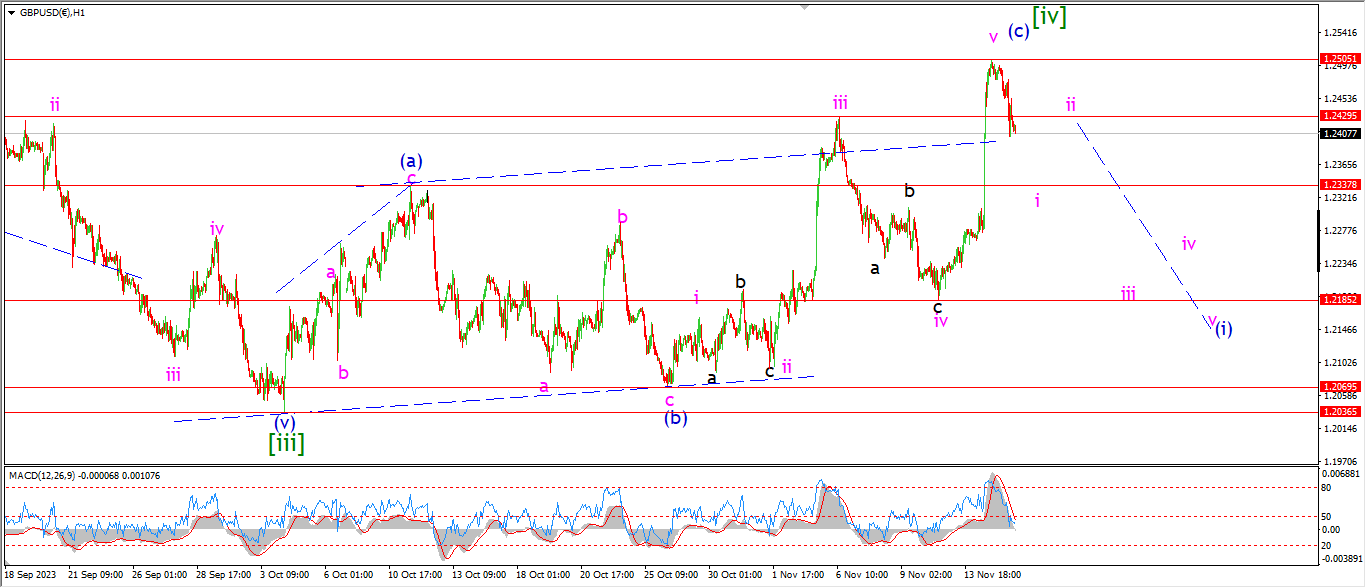
Task: Click the 1.24295 red price tag
Action: [1340, 117]
